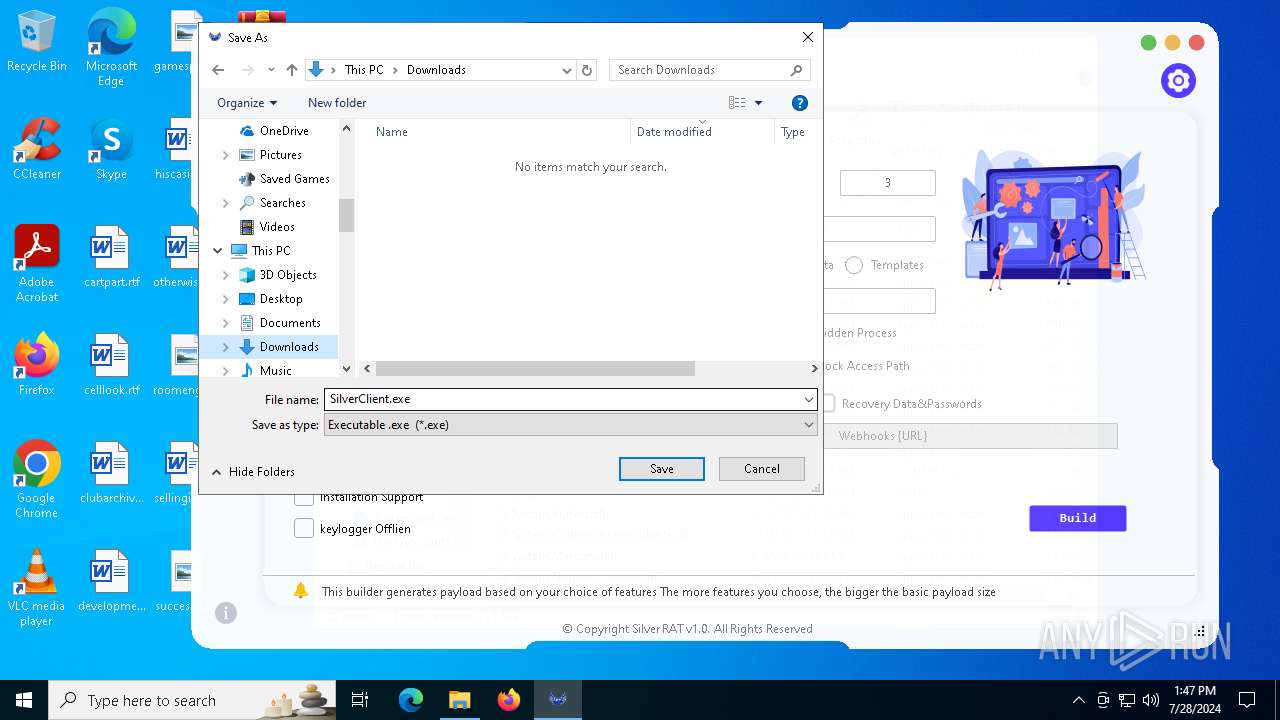Open the File name history dropdown
1280x720 pixels.
[x=808, y=399]
